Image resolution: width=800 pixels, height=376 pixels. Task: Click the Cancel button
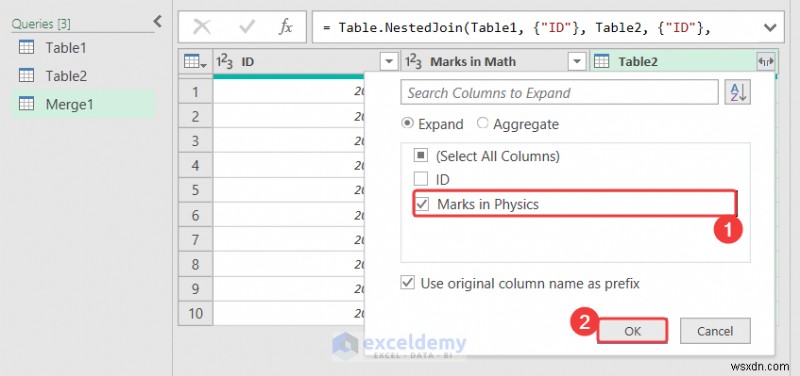pyautogui.click(x=715, y=331)
